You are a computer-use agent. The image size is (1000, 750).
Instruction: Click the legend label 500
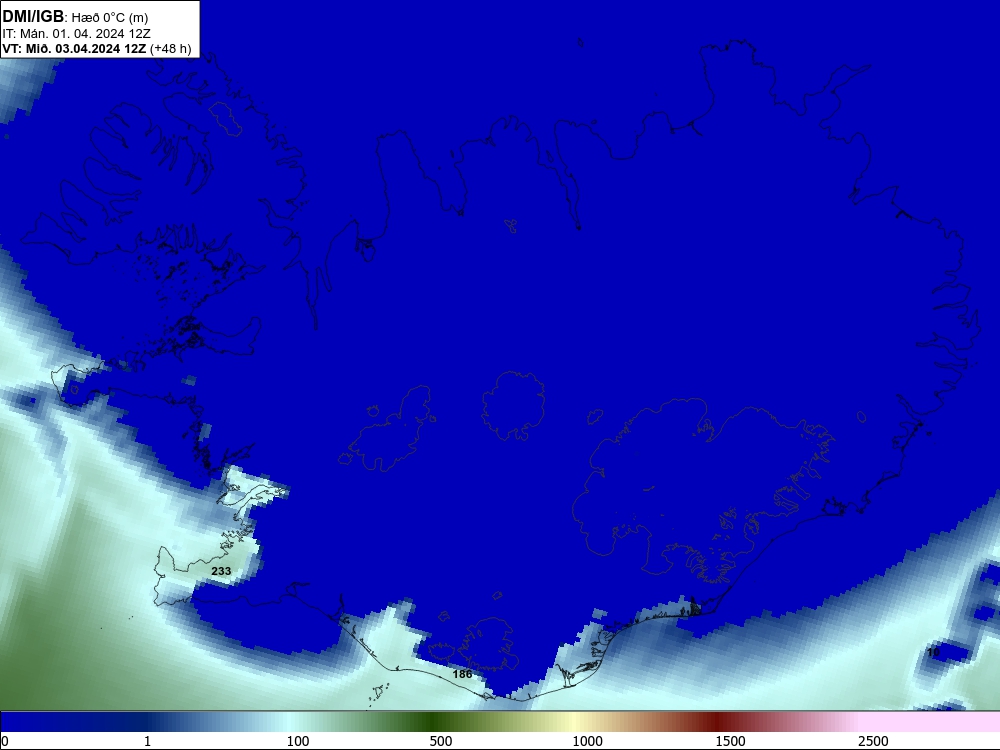441,741
